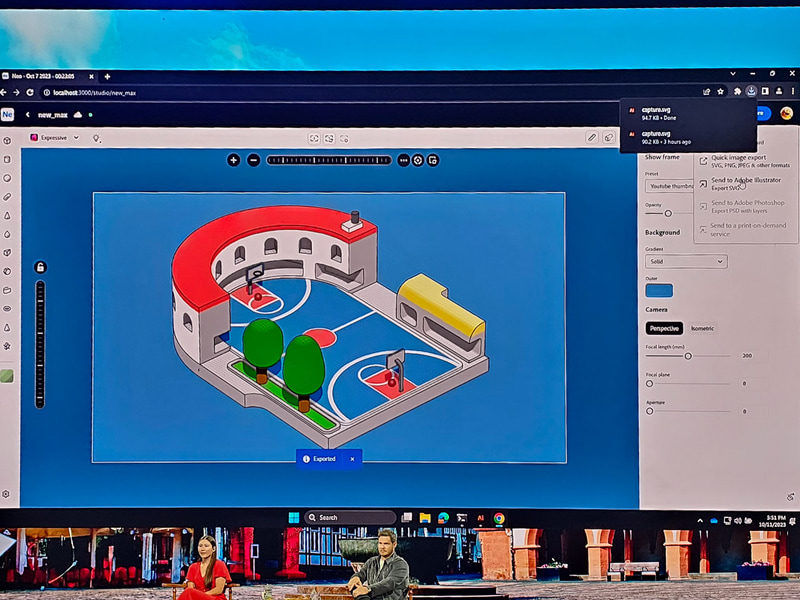Open settings gear at sidebar bottom
The height and width of the screenshot is (600, 800).
6,494
